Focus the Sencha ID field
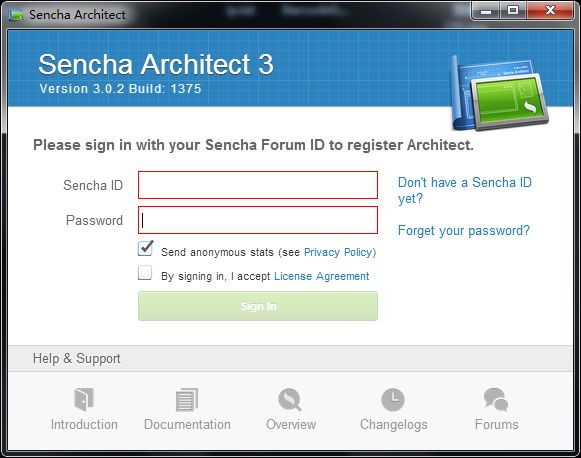 pos(258,185)
